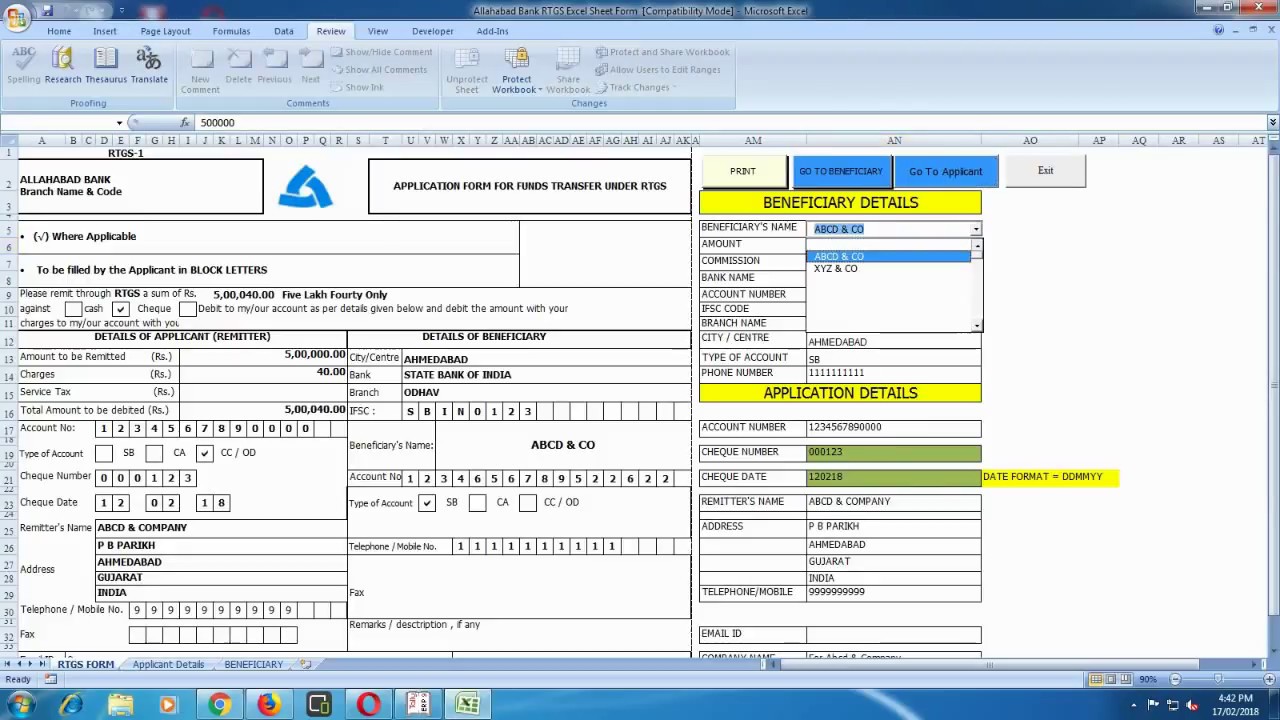Toggle the Cheque checkbox

click(120, 309)
